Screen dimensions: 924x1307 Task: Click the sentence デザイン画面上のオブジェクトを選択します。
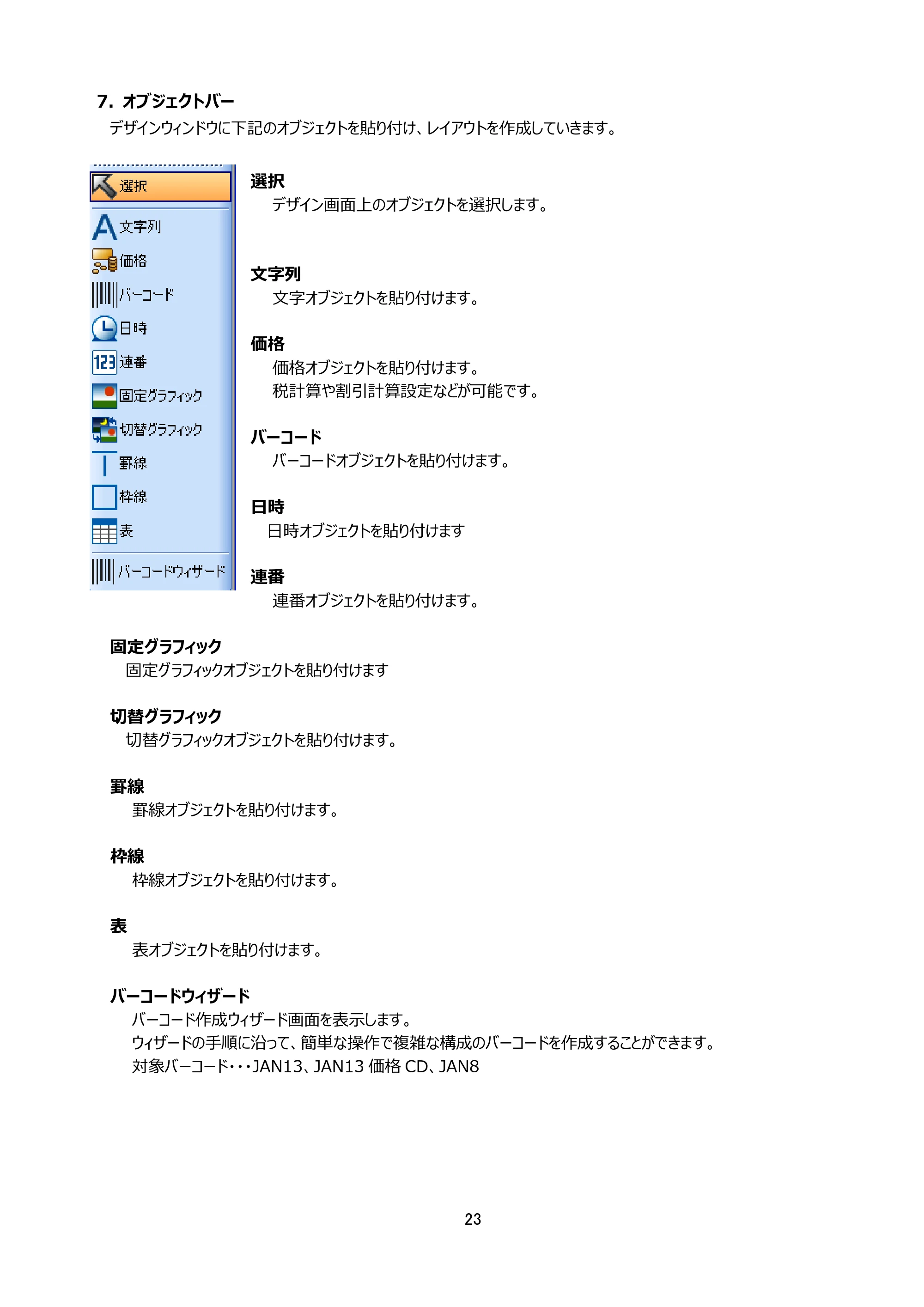[410, 204]
